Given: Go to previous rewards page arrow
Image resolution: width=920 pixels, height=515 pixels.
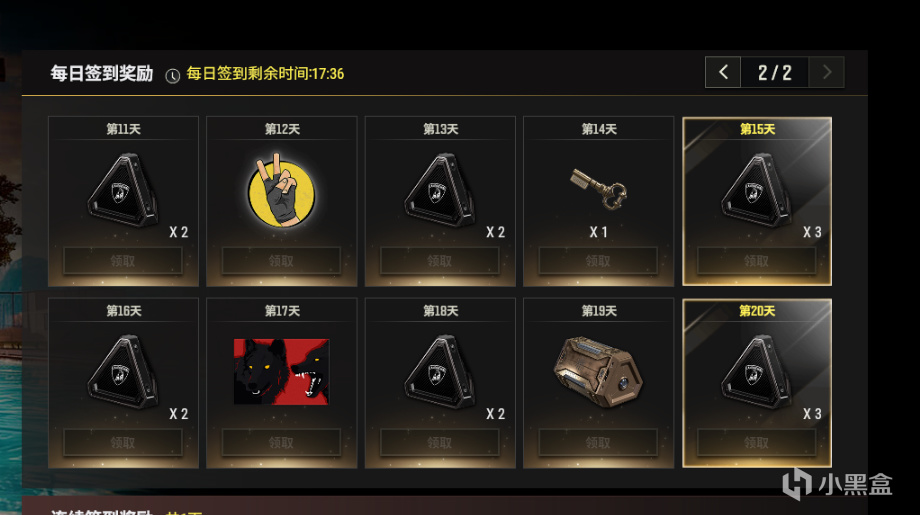Looking at the screenshot, I should coord(723,72).
